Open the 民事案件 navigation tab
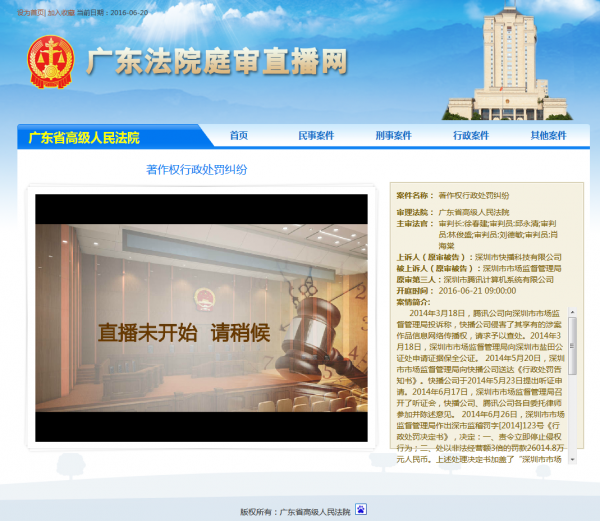Screen dimensions: 600x521 pos(316,136)
